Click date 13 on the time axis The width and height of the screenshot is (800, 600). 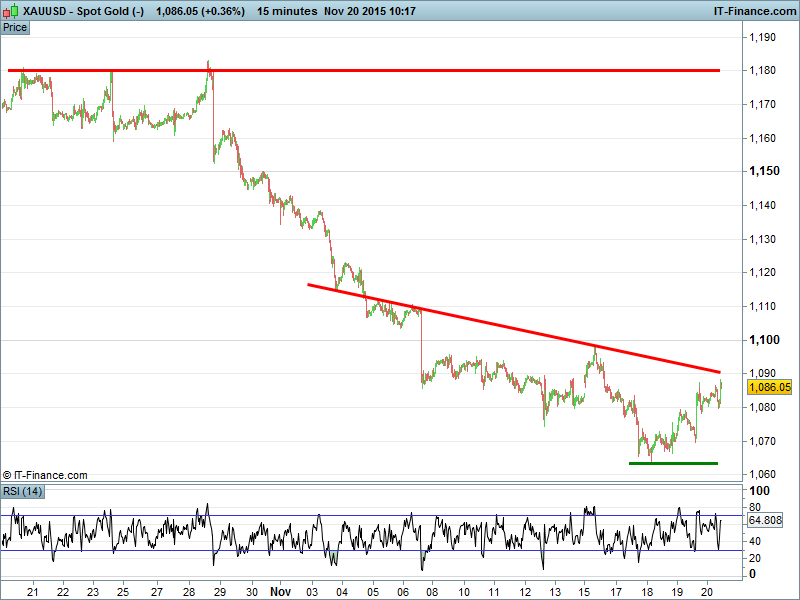553,591
